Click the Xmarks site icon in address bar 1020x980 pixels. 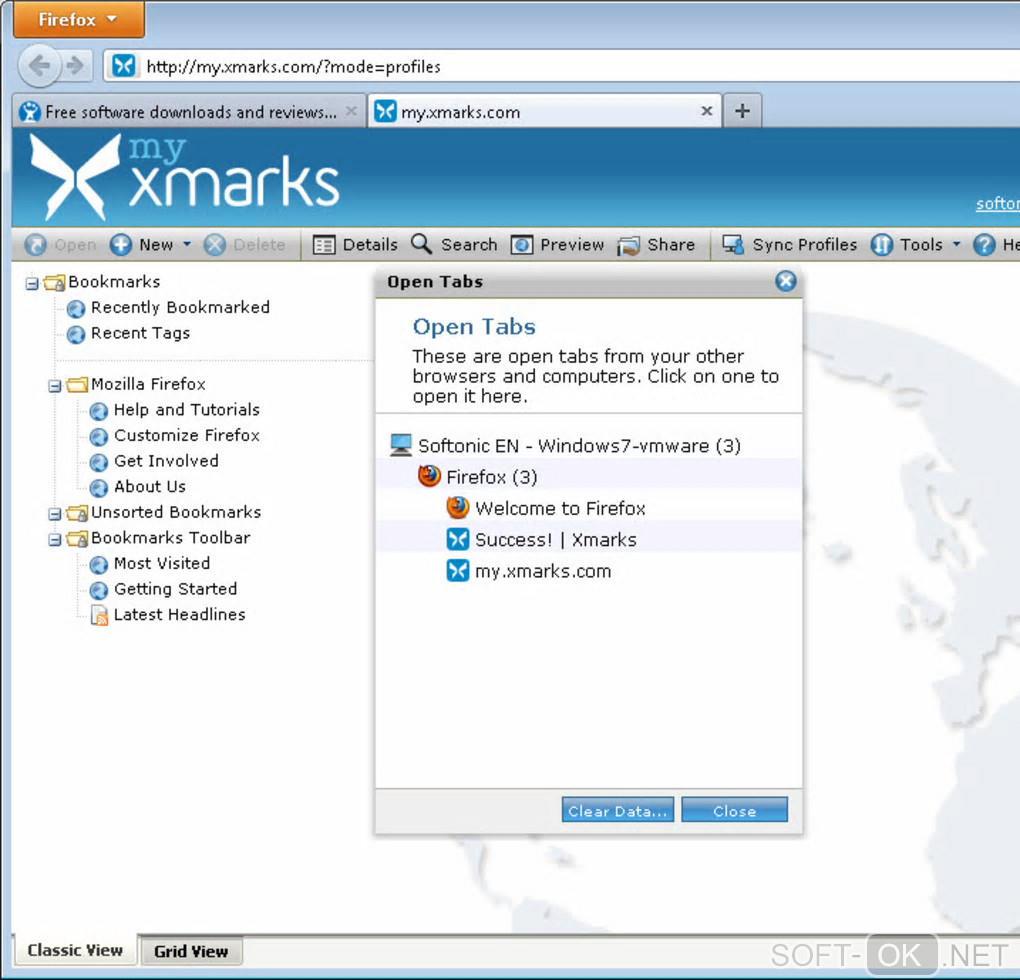pos(124,66)
